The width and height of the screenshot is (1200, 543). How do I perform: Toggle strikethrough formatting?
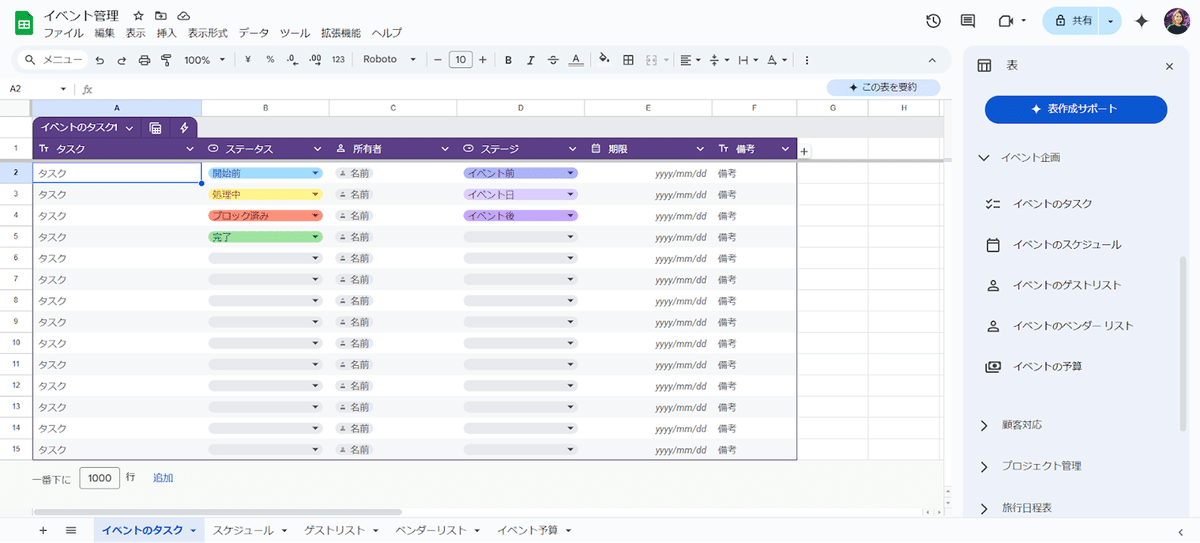click(x=553, y=60)
